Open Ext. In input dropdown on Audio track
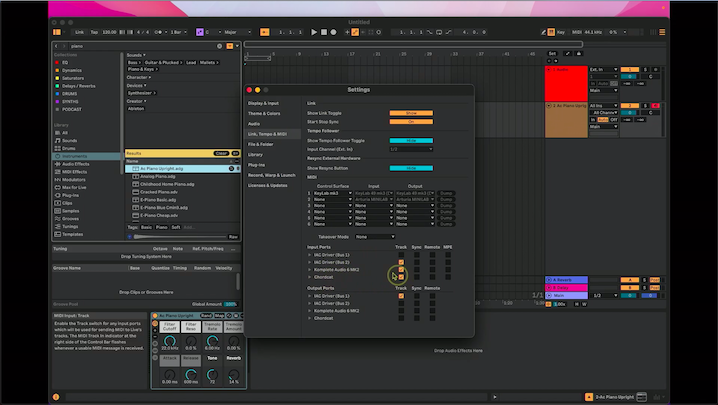Viewport: 718px width, 405px height. [x=604, y=70]
